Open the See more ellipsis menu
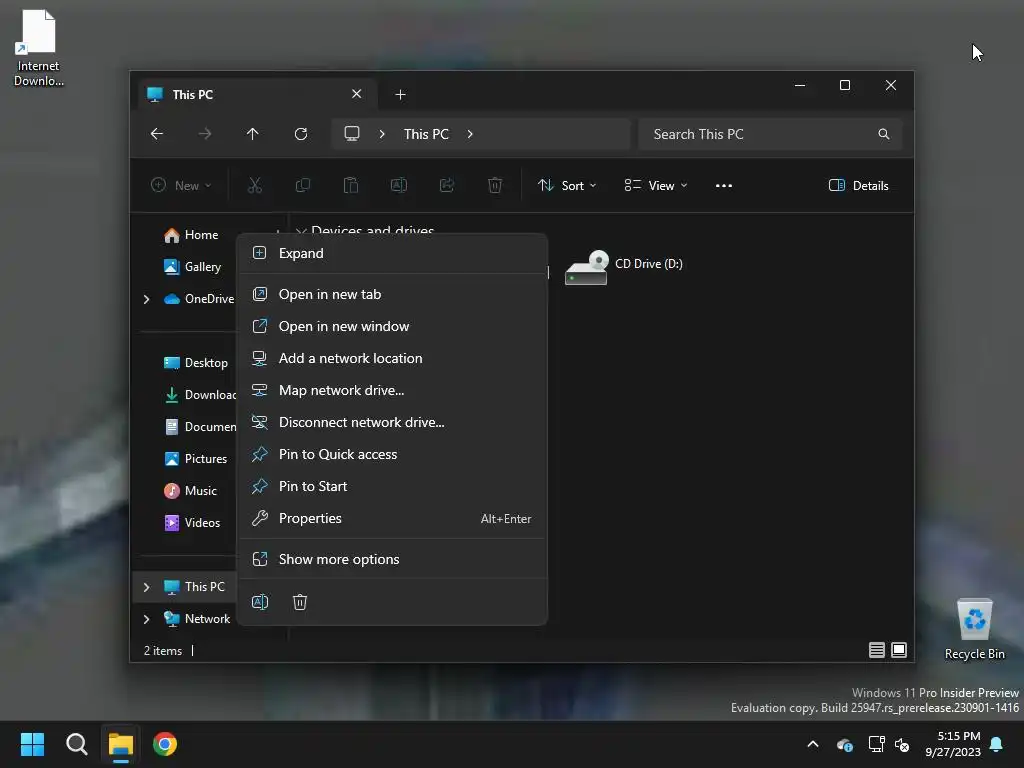The height and width of the screenshot is (768, 1024). (724, 185)
